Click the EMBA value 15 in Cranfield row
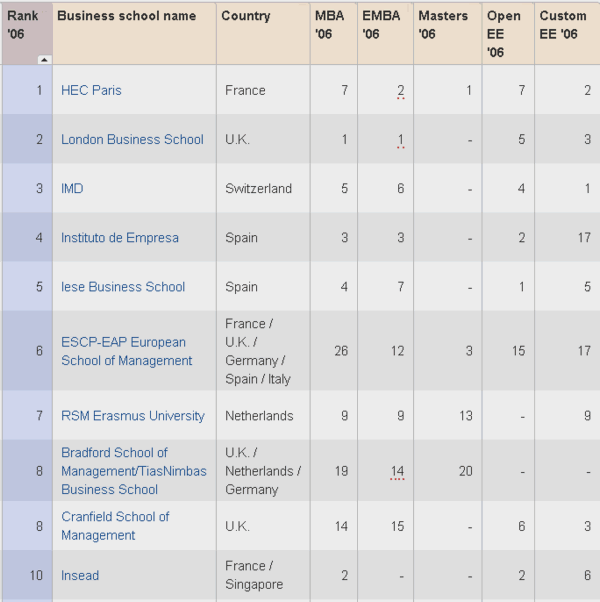The height and width of the screenshot is (602, 600). (x=397, y=526)
